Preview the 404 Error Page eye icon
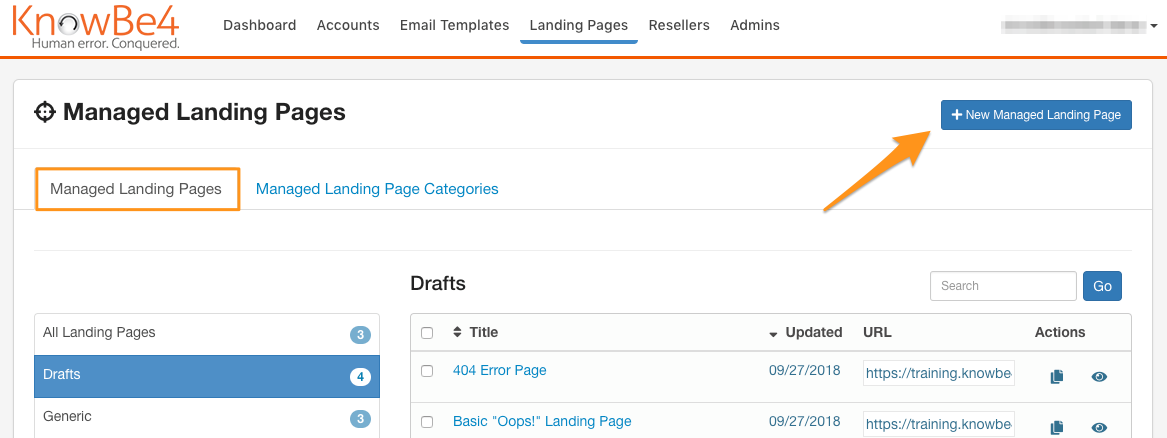This screenshot has height=438, width=1167. click(1099, 377)
